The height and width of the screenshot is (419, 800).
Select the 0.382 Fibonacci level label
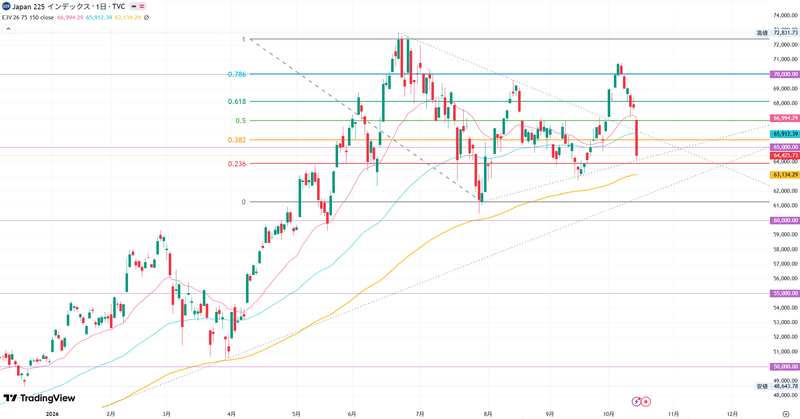tap(237, 140)
